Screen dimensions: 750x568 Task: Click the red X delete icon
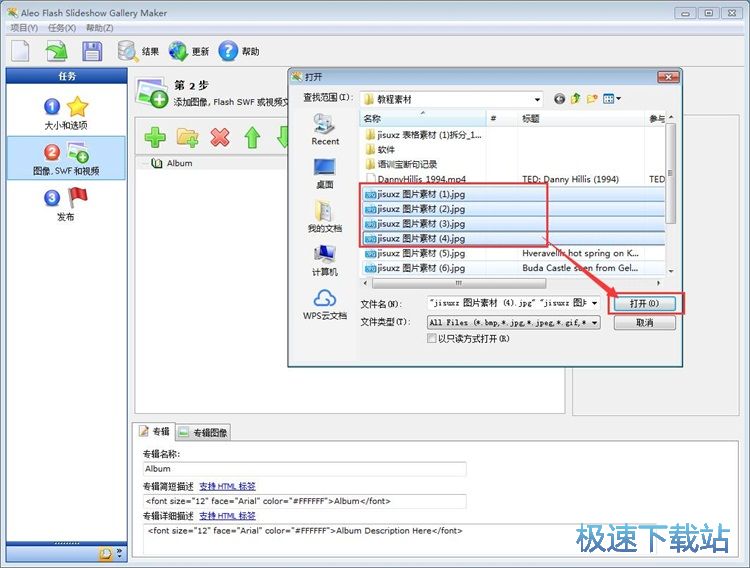pos(220,137)
